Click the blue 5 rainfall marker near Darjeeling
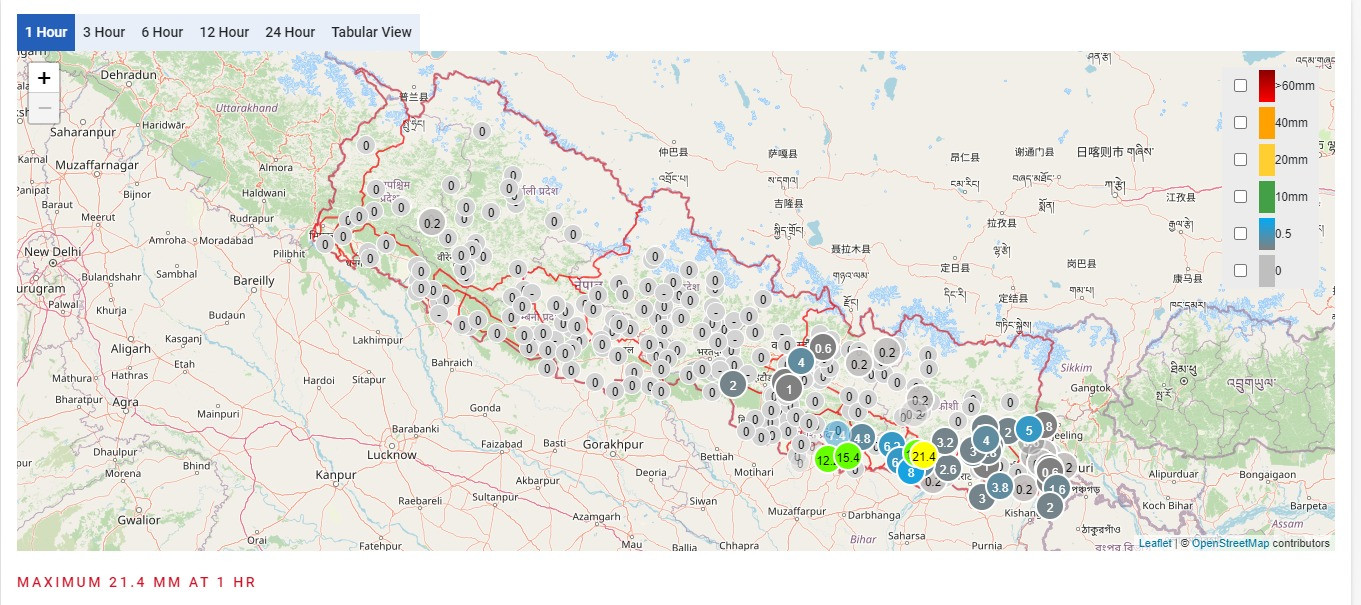 1029,430
